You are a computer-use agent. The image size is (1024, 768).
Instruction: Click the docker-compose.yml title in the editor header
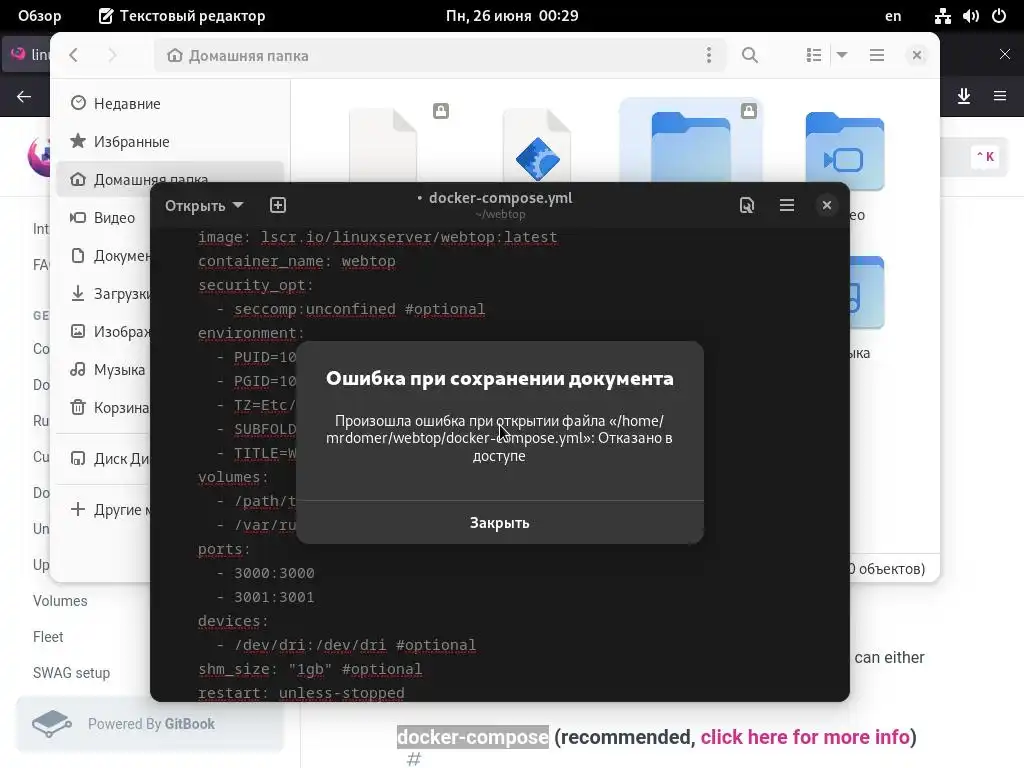[x=500, y=198]
